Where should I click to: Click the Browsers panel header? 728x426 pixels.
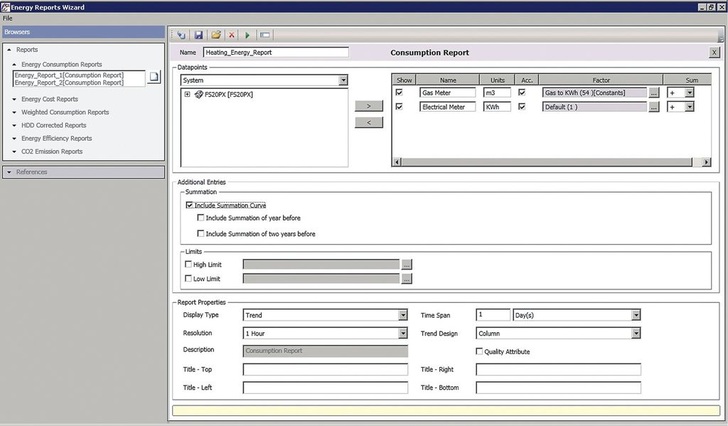(84, 32)
